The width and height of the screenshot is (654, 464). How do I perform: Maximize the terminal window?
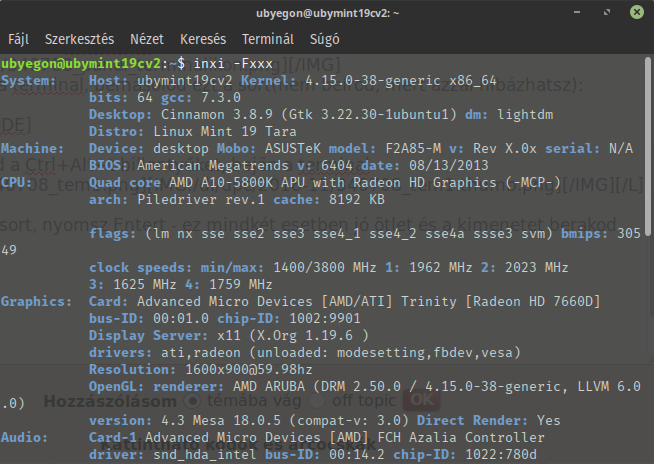(607, 12)
